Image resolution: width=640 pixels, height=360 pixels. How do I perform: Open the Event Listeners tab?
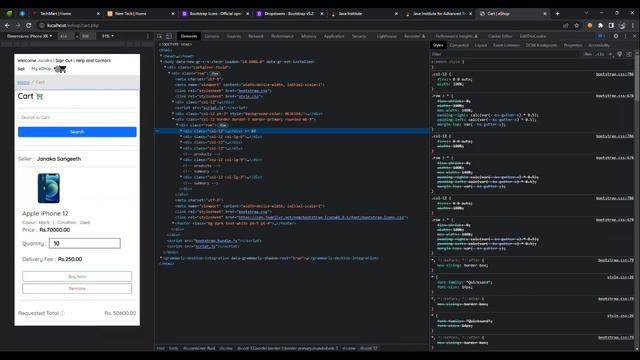[507, 45]
